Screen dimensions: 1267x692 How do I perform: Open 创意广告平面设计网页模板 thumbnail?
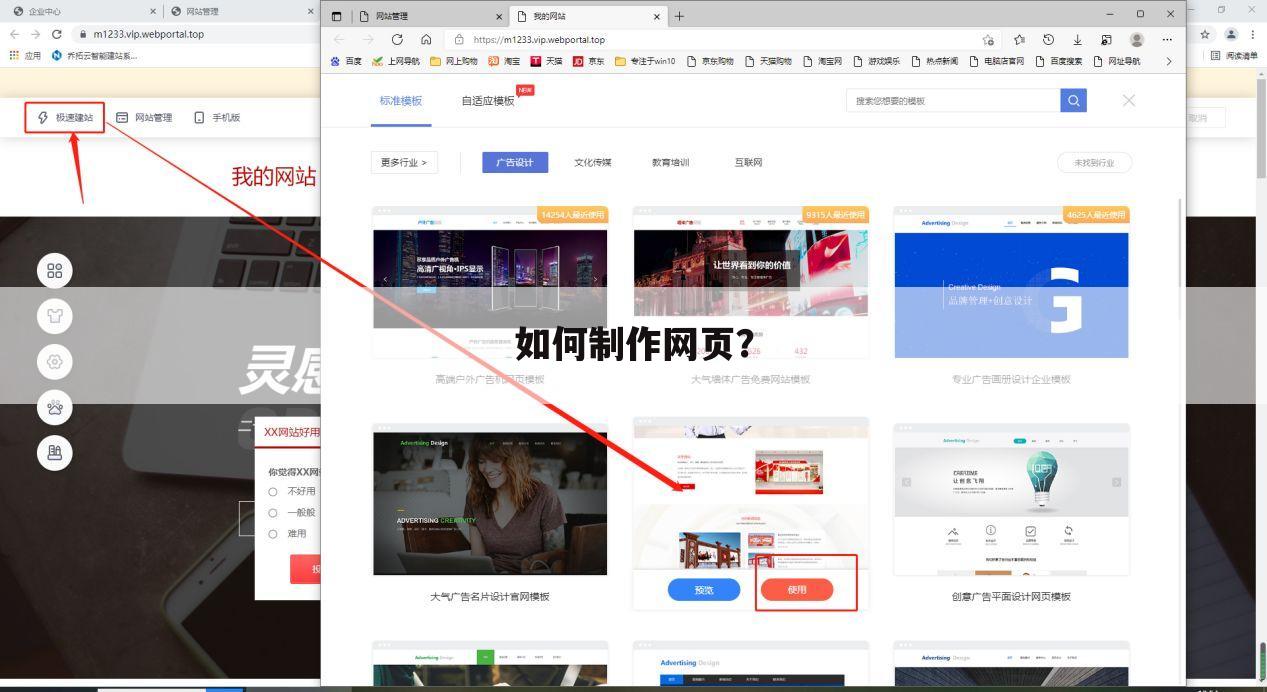coord(1011,498)
